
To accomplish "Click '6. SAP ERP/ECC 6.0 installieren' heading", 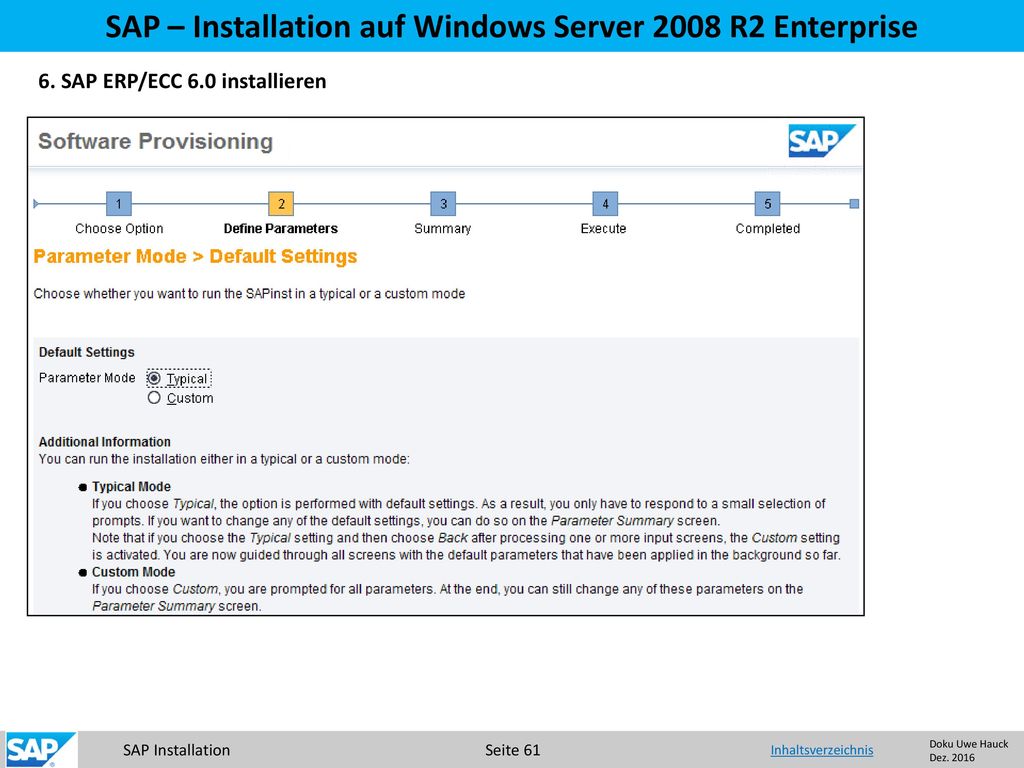I will (x=182, y=81).
